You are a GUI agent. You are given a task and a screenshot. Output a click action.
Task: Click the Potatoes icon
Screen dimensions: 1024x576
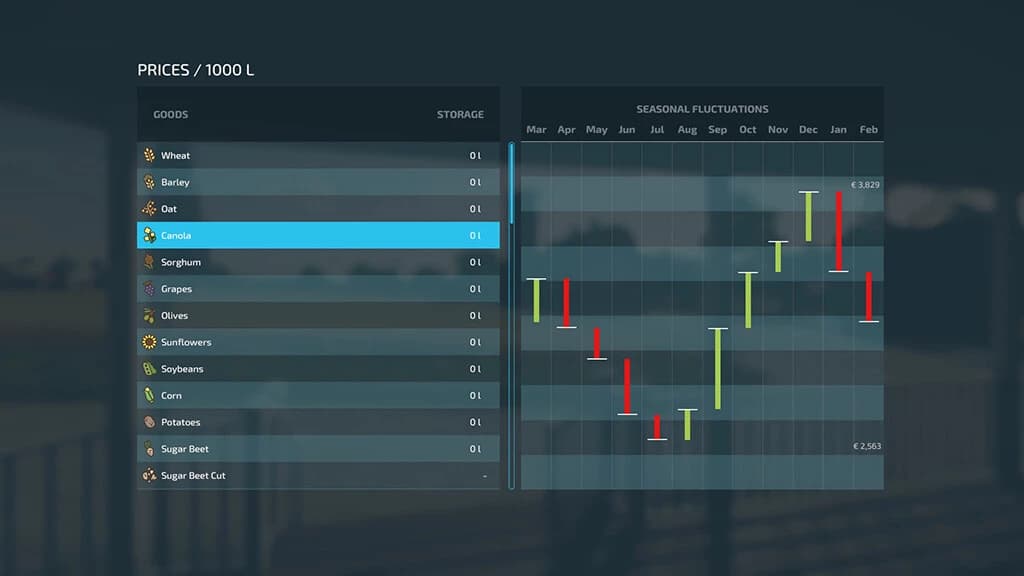(150, 422)
